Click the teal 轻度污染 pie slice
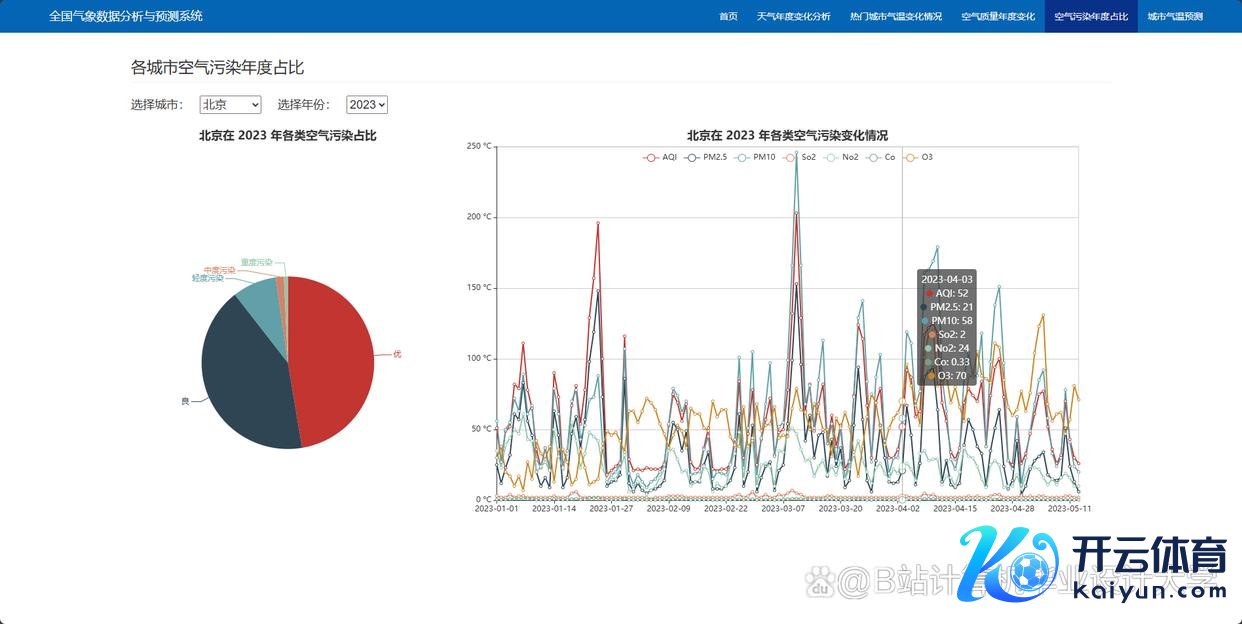 click(x=258, y=297)
